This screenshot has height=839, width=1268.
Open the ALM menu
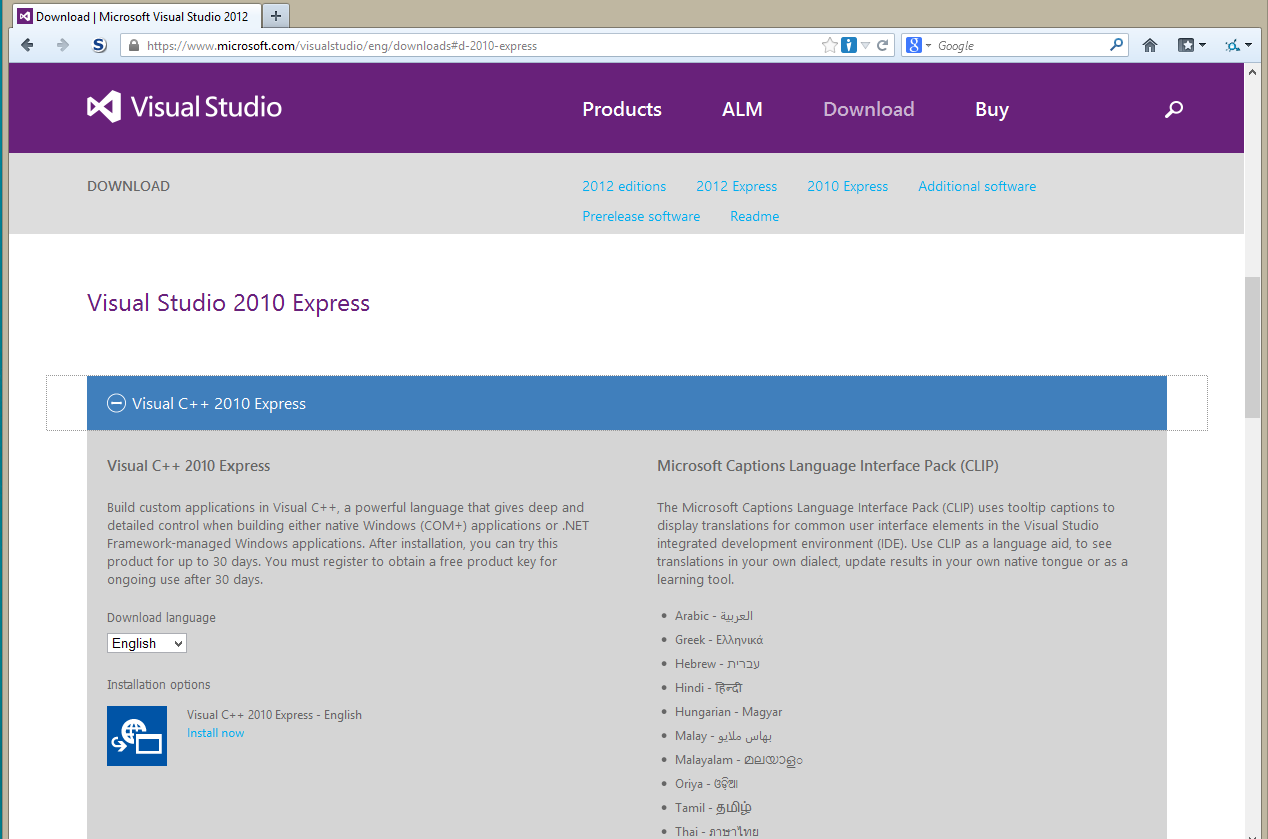pyautogui.click(x=742, y=109)
